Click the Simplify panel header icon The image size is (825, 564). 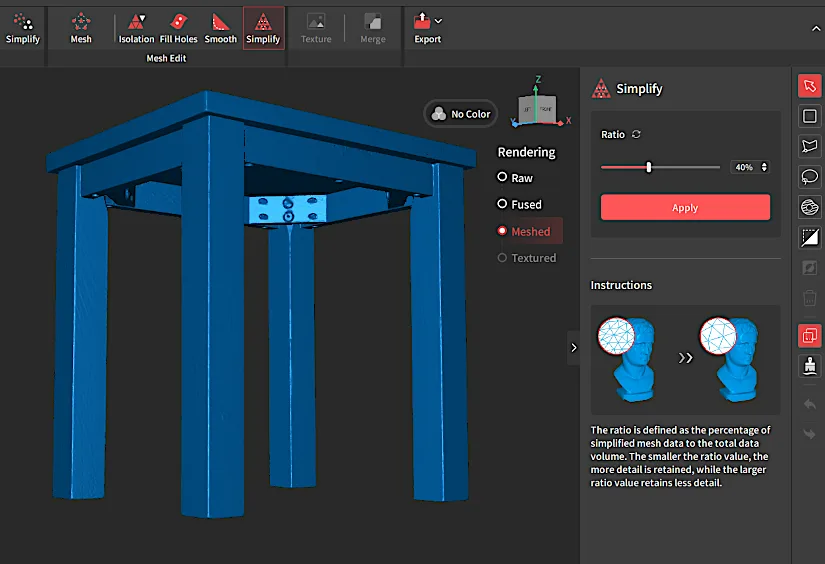(601, 88)
